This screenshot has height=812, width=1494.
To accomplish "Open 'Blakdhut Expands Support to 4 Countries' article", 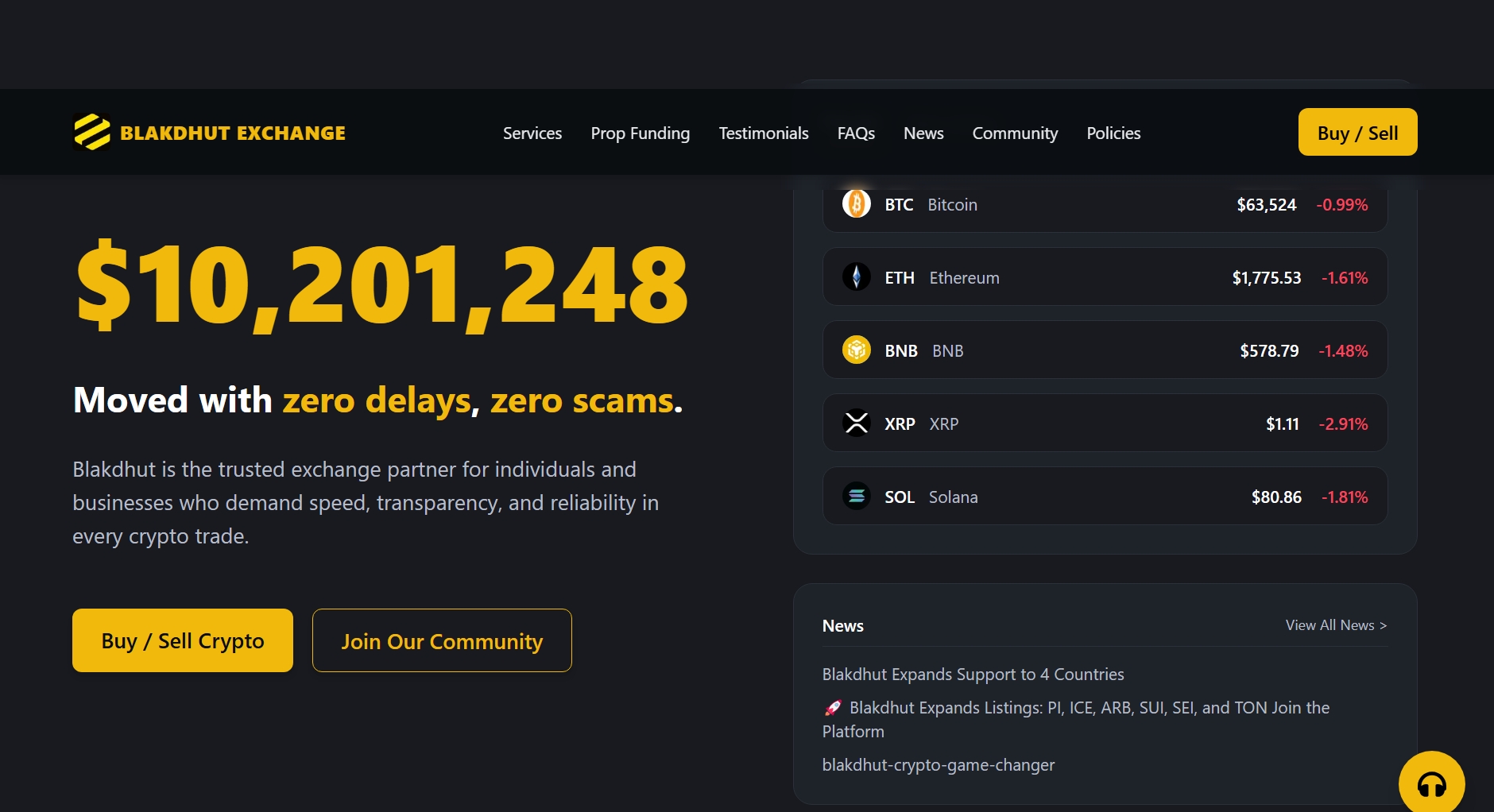I will (973, 675).
